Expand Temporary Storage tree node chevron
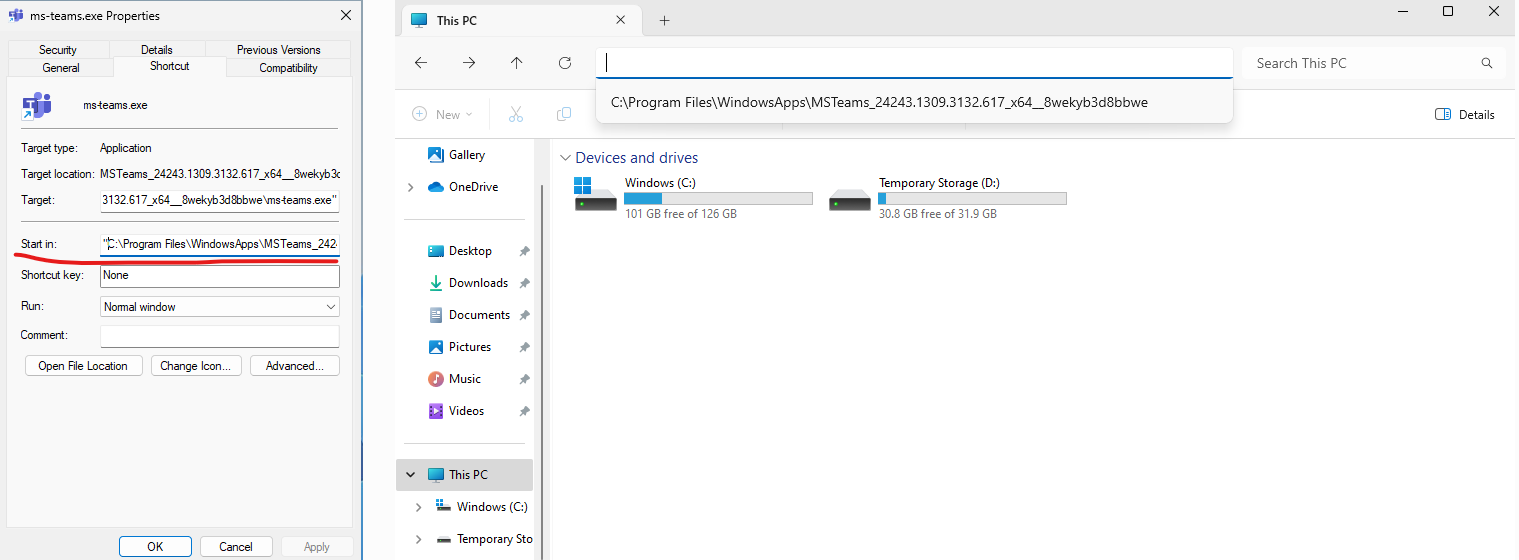The width and height of the screenshot is (1519, 560). [418, 539]
